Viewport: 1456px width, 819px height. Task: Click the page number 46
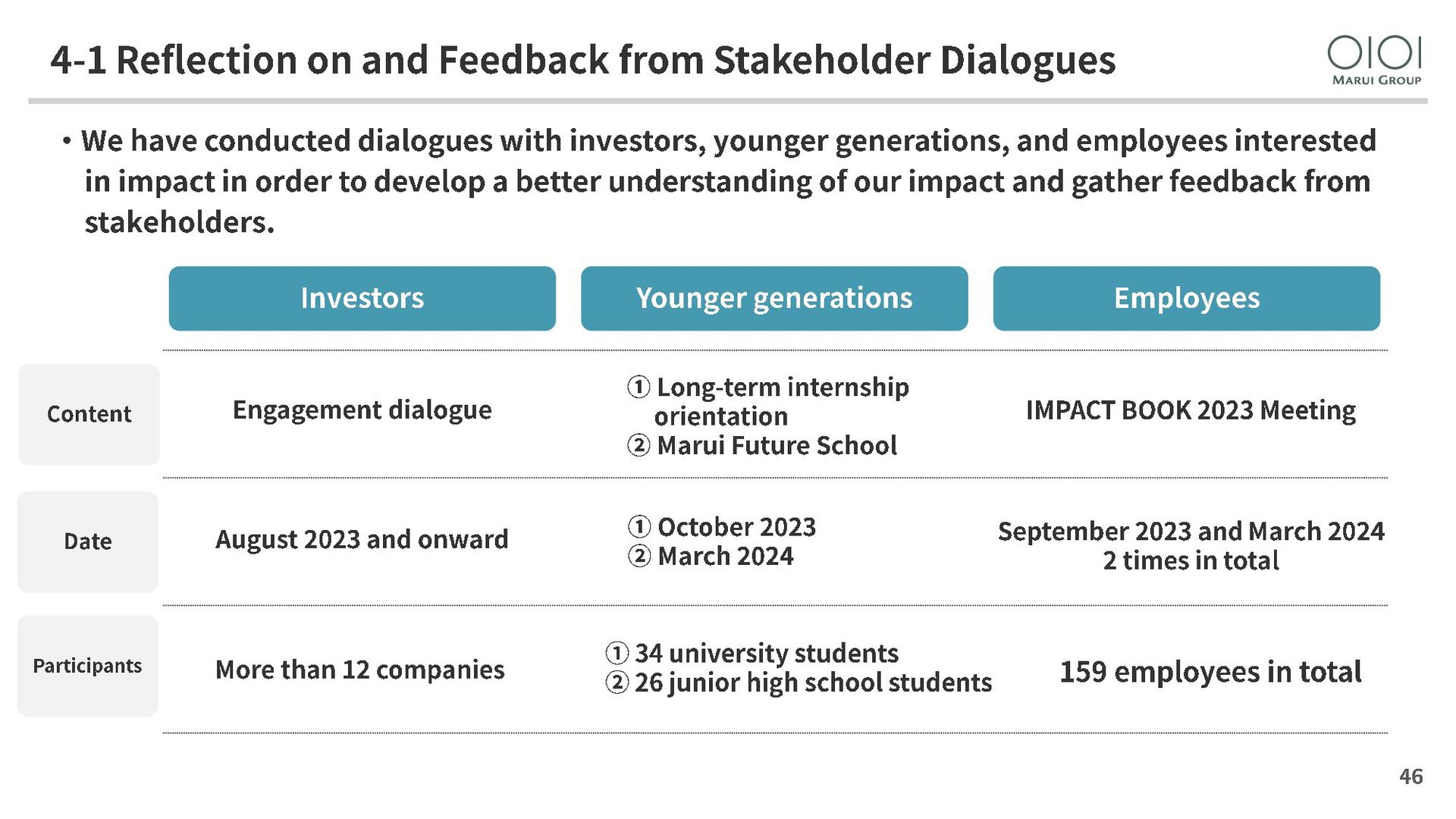(1411, 777)
